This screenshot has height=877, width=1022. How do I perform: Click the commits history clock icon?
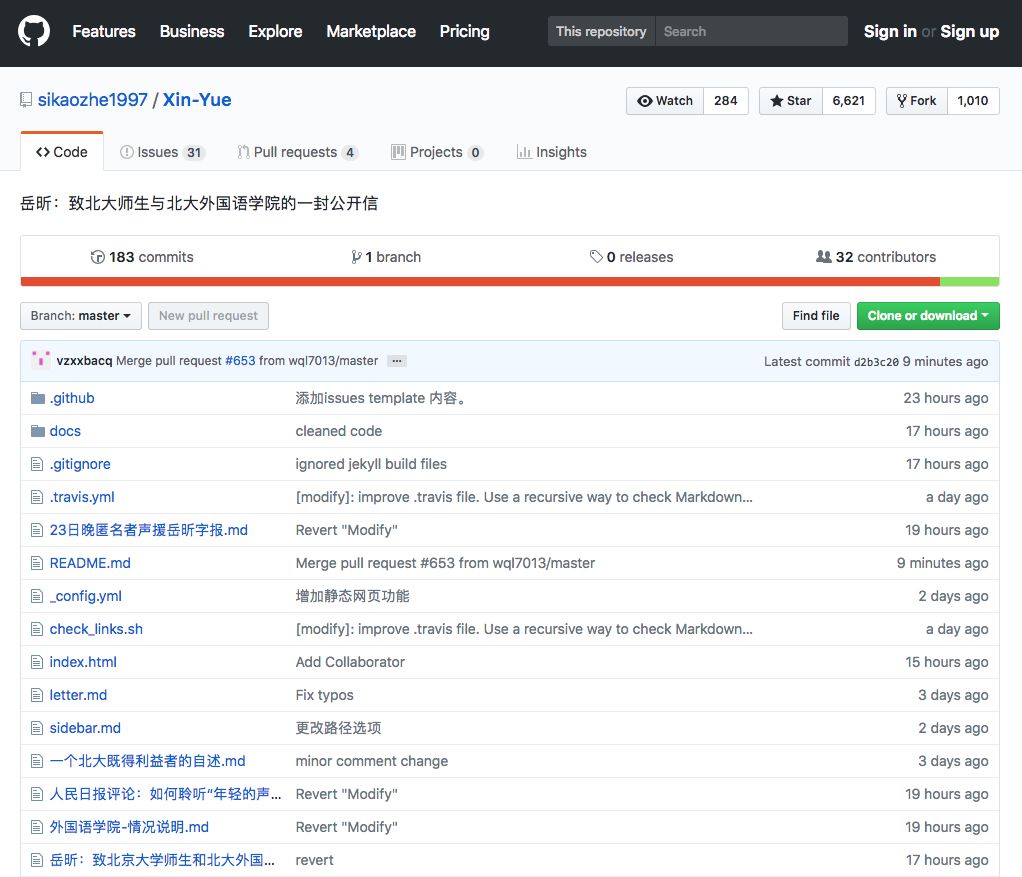[98, 257]
